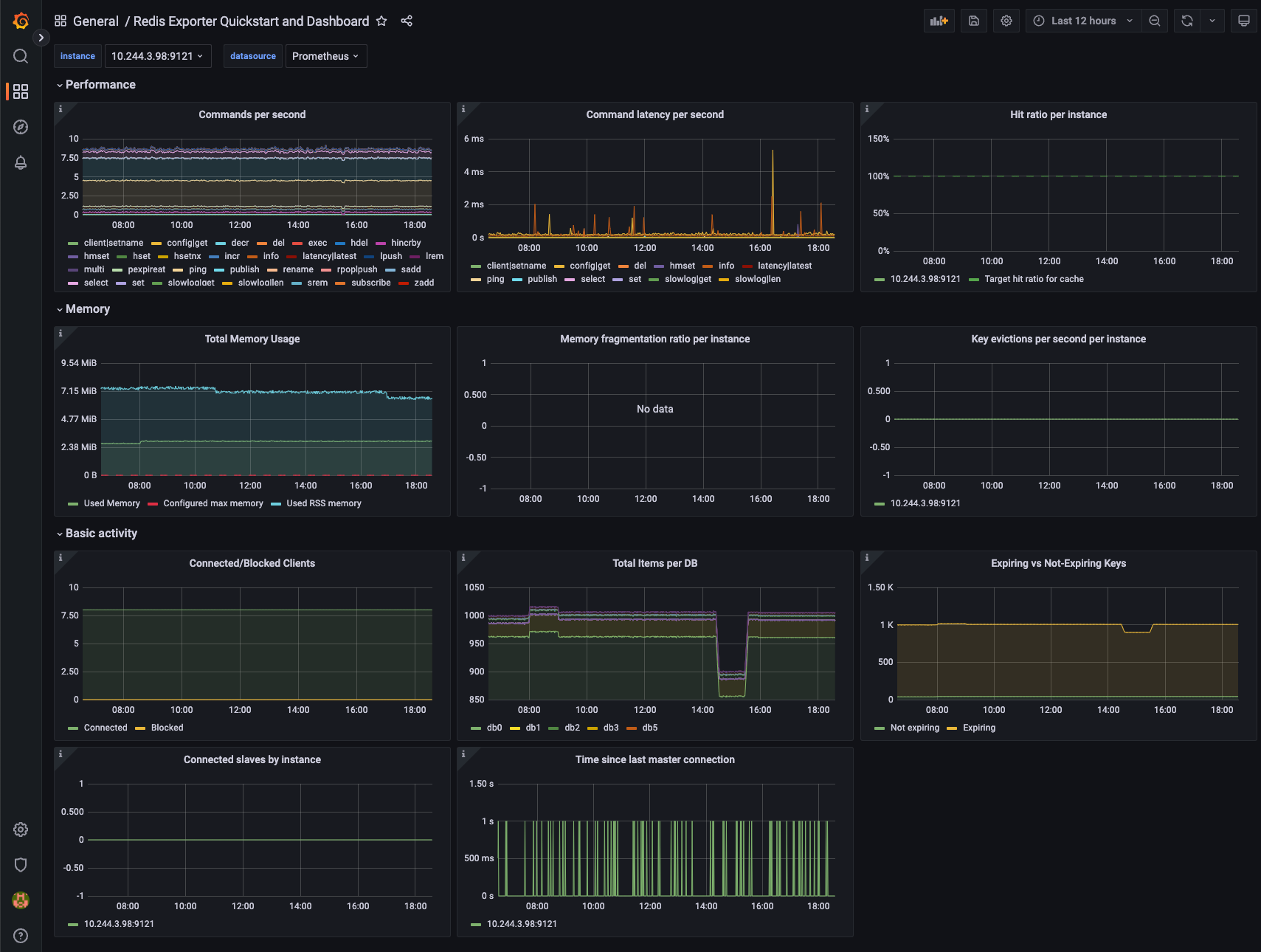Image resolution: width=1261 pixels, height=952 pixels.
Task: Collapse the Performance row
Action: coord(96,85)
